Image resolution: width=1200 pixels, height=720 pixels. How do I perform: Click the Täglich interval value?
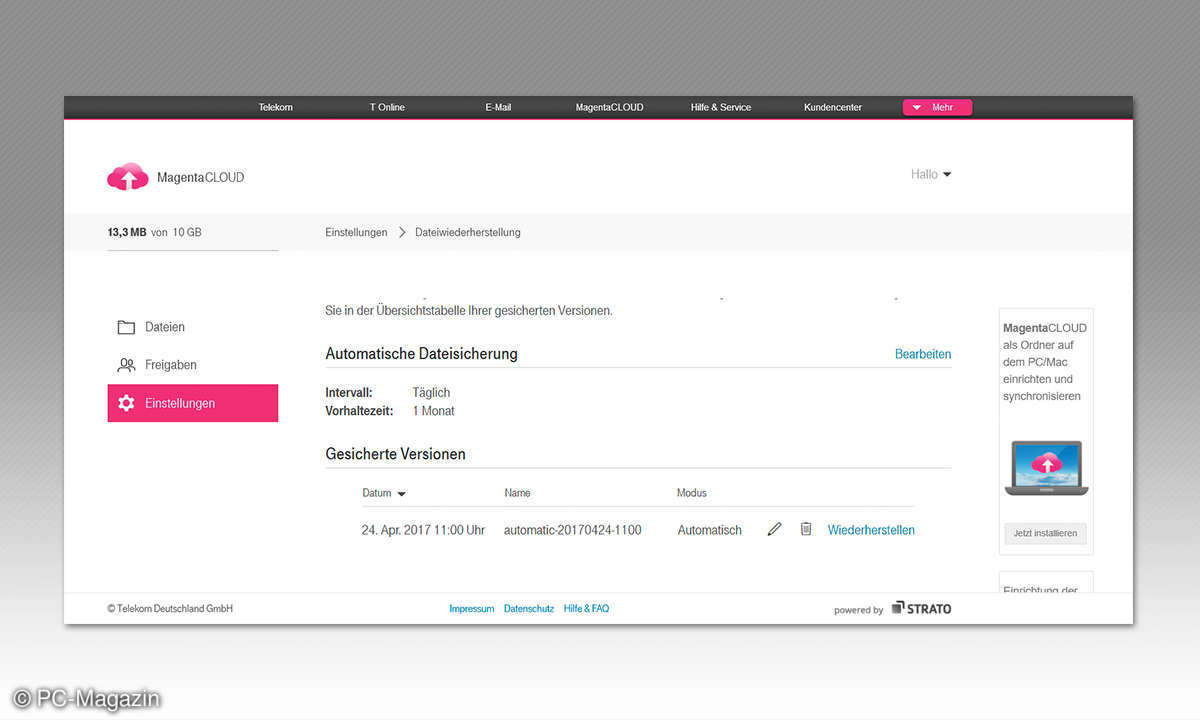(431, 393)
